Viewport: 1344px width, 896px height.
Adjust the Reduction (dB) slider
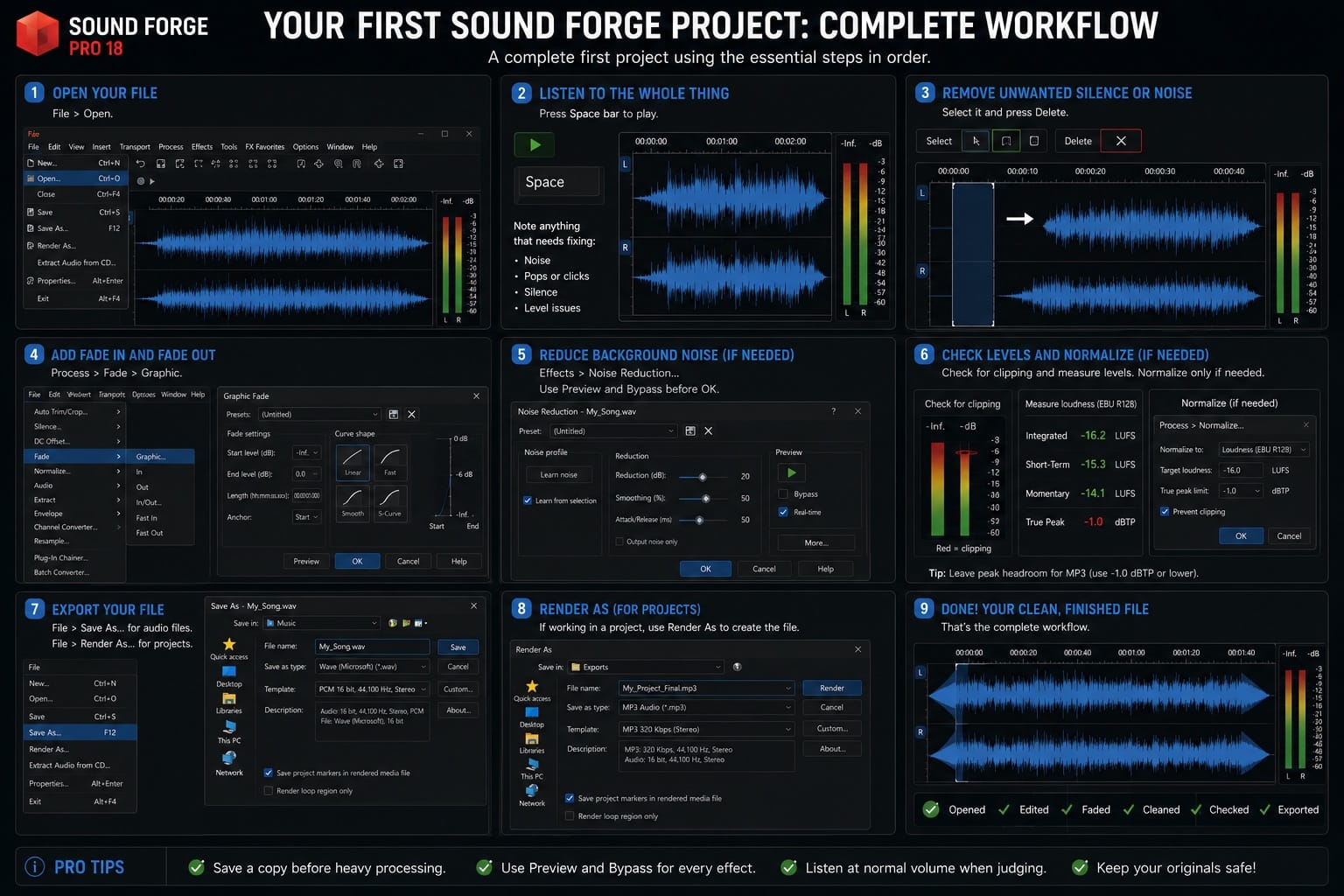[x=703, y=477]
